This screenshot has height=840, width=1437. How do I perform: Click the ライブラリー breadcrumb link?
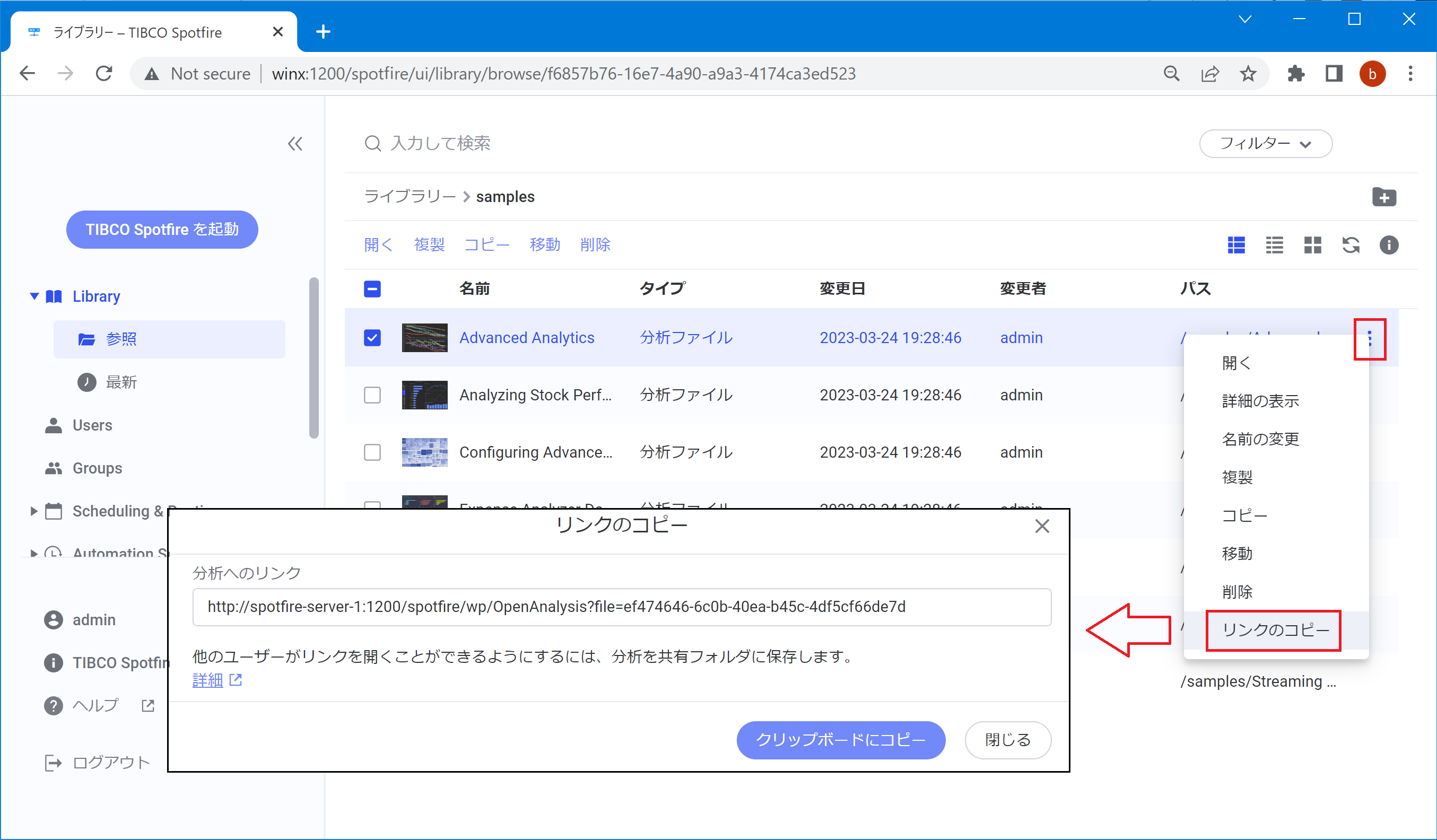(410, 197)
